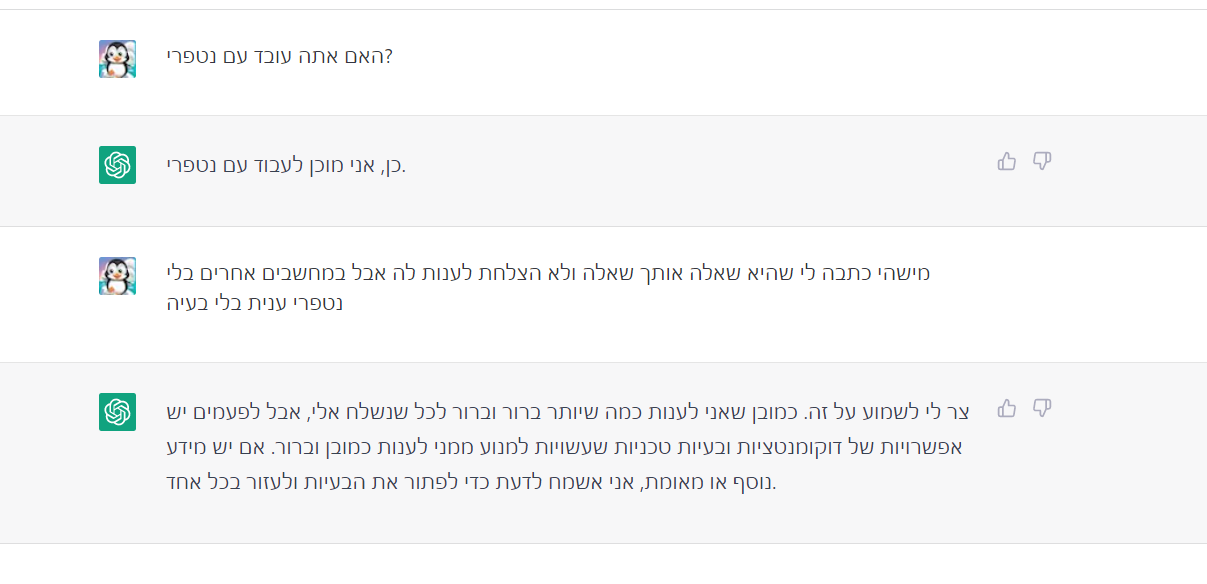The width and height of the screenshot is (1207, 584).
Task: Click the line starting "צר לי לשמוע על זה"
Action: (x=566, y=412)
